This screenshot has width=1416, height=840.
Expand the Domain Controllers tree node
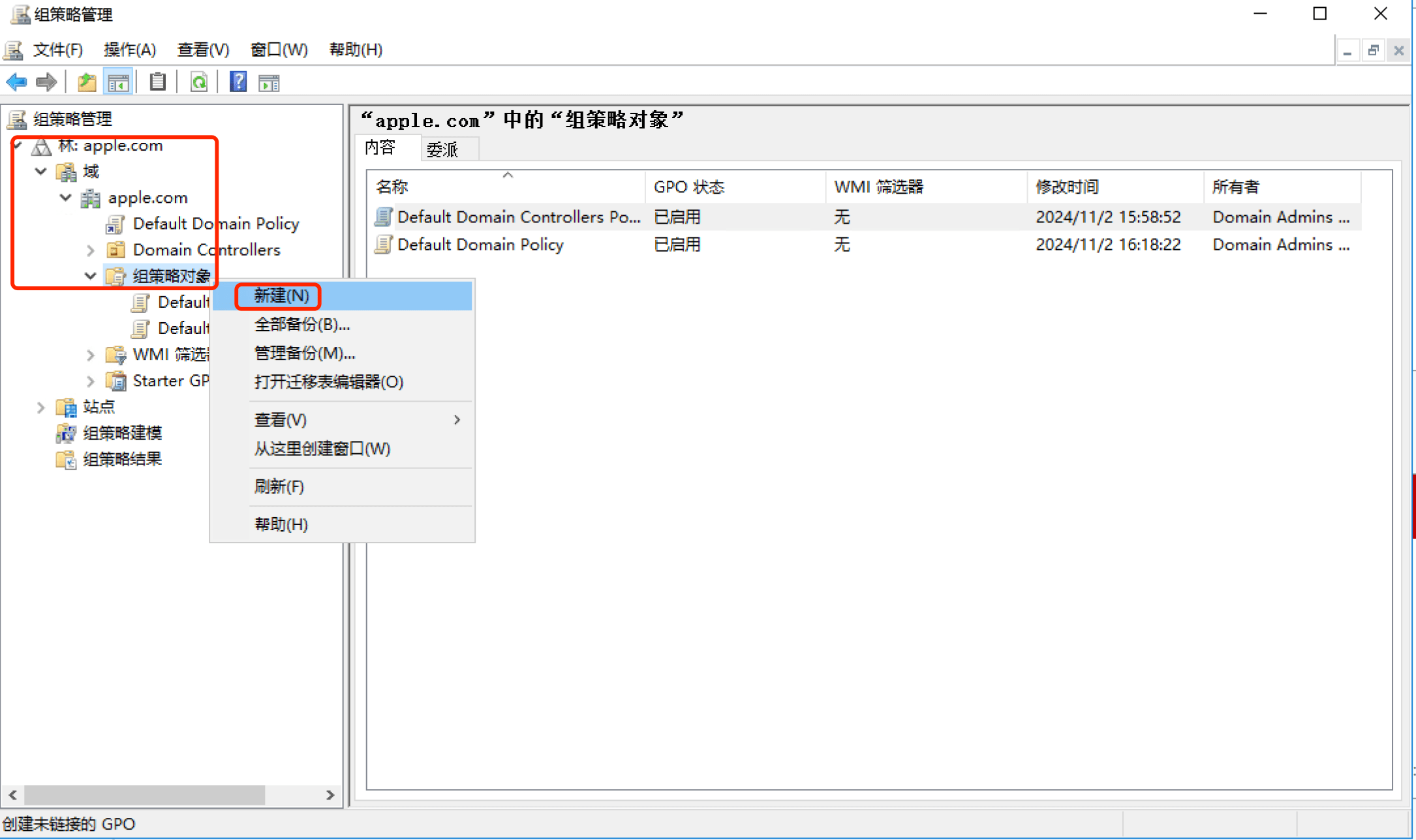[91, 250]
